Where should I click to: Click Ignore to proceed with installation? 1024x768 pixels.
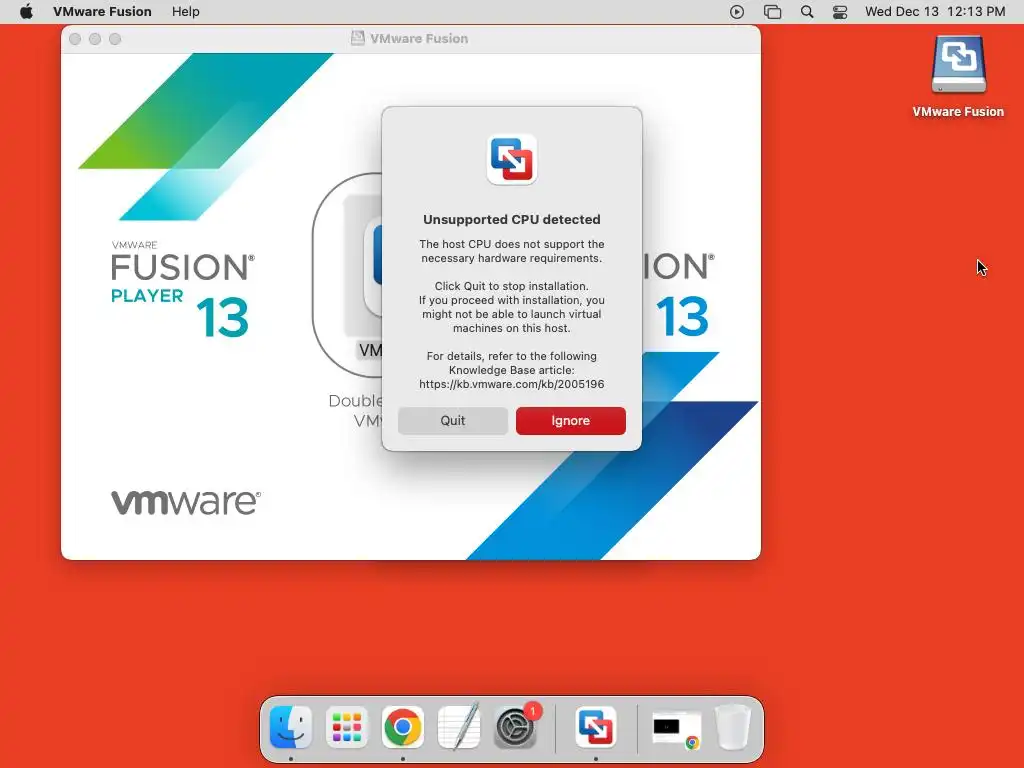(x=570, y=421)
